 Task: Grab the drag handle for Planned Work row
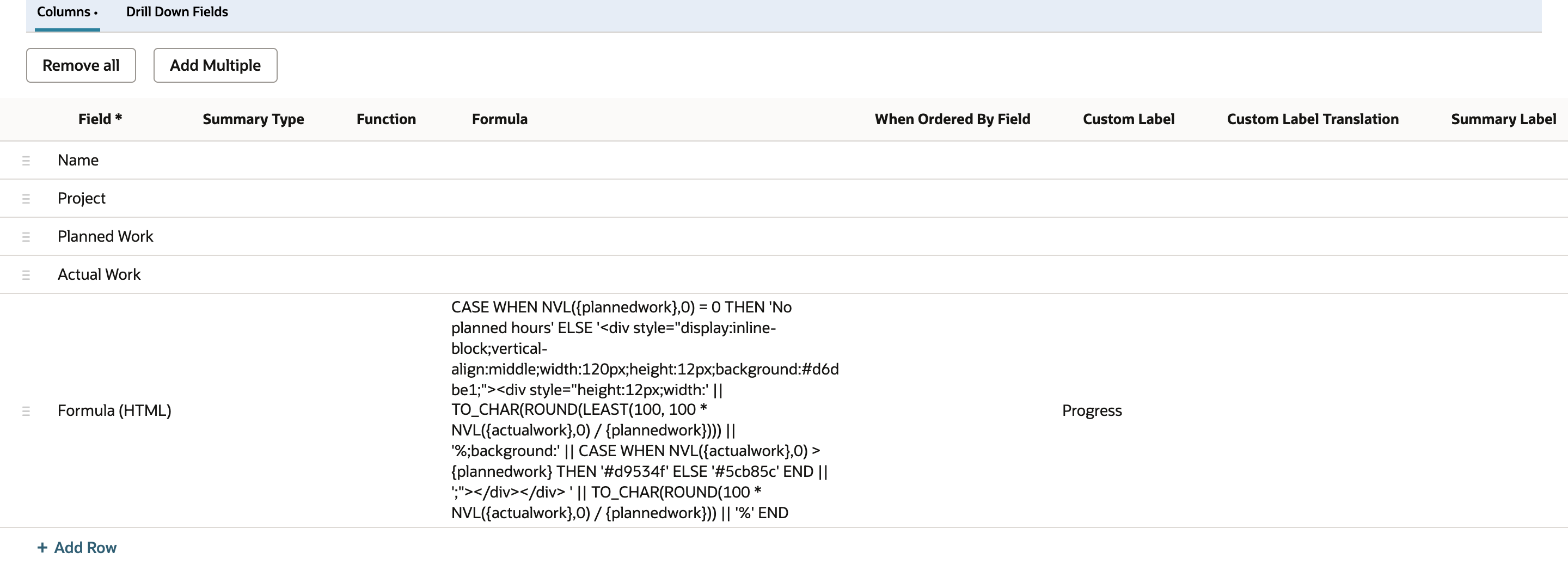(x=26, y=237)
